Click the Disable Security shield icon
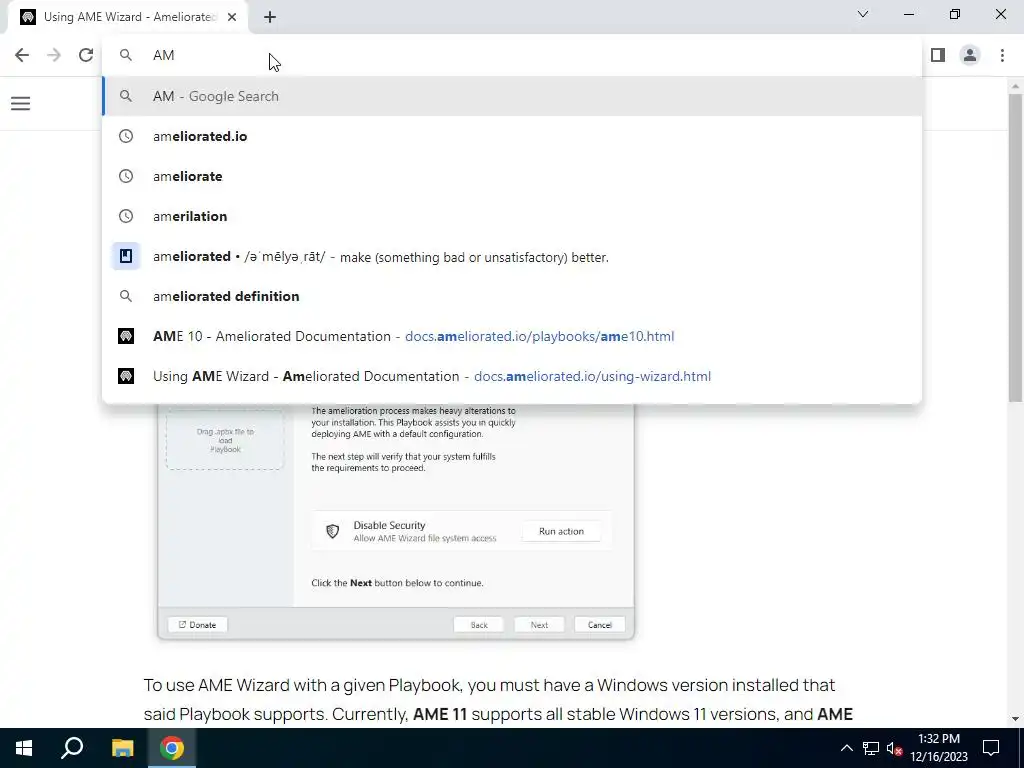Screen dimensions: 1024x768 [x=332, y=531]
